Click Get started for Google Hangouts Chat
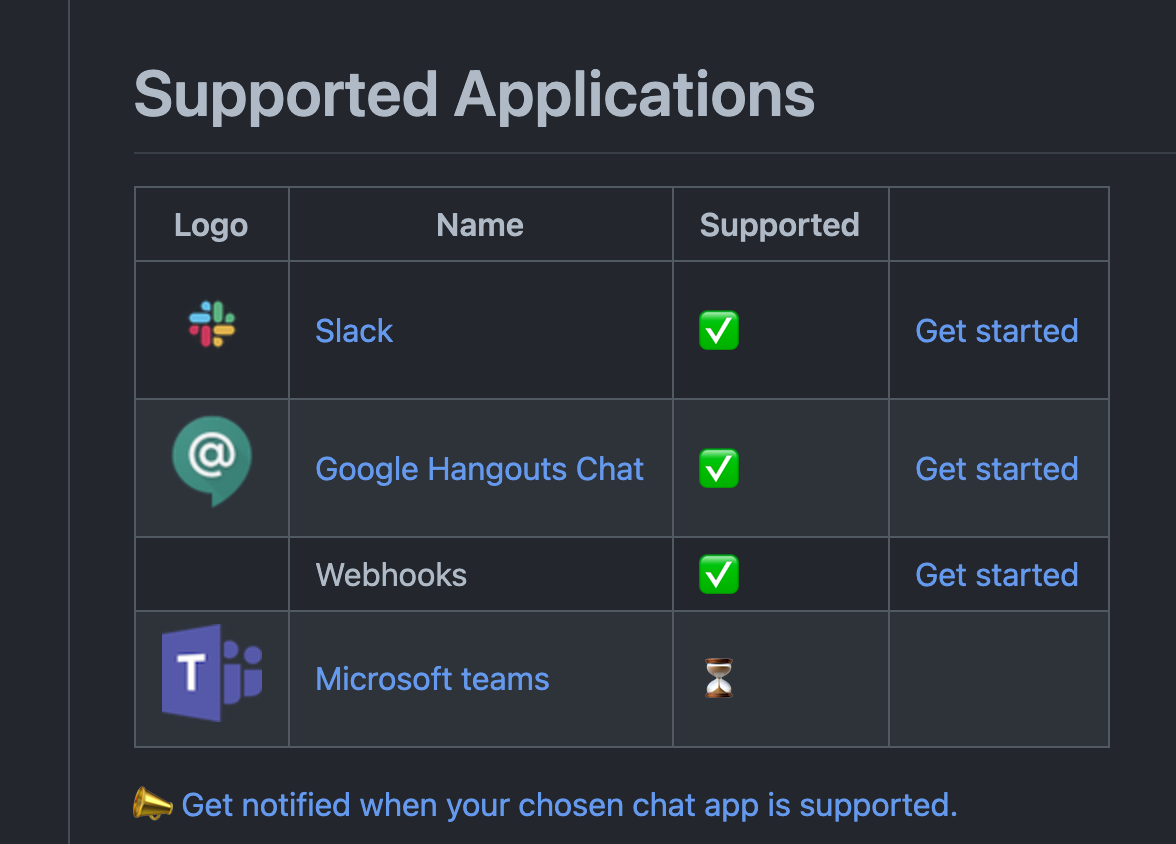The width and height of the screenshot is (1176, 844). click(x=997, y=469)
